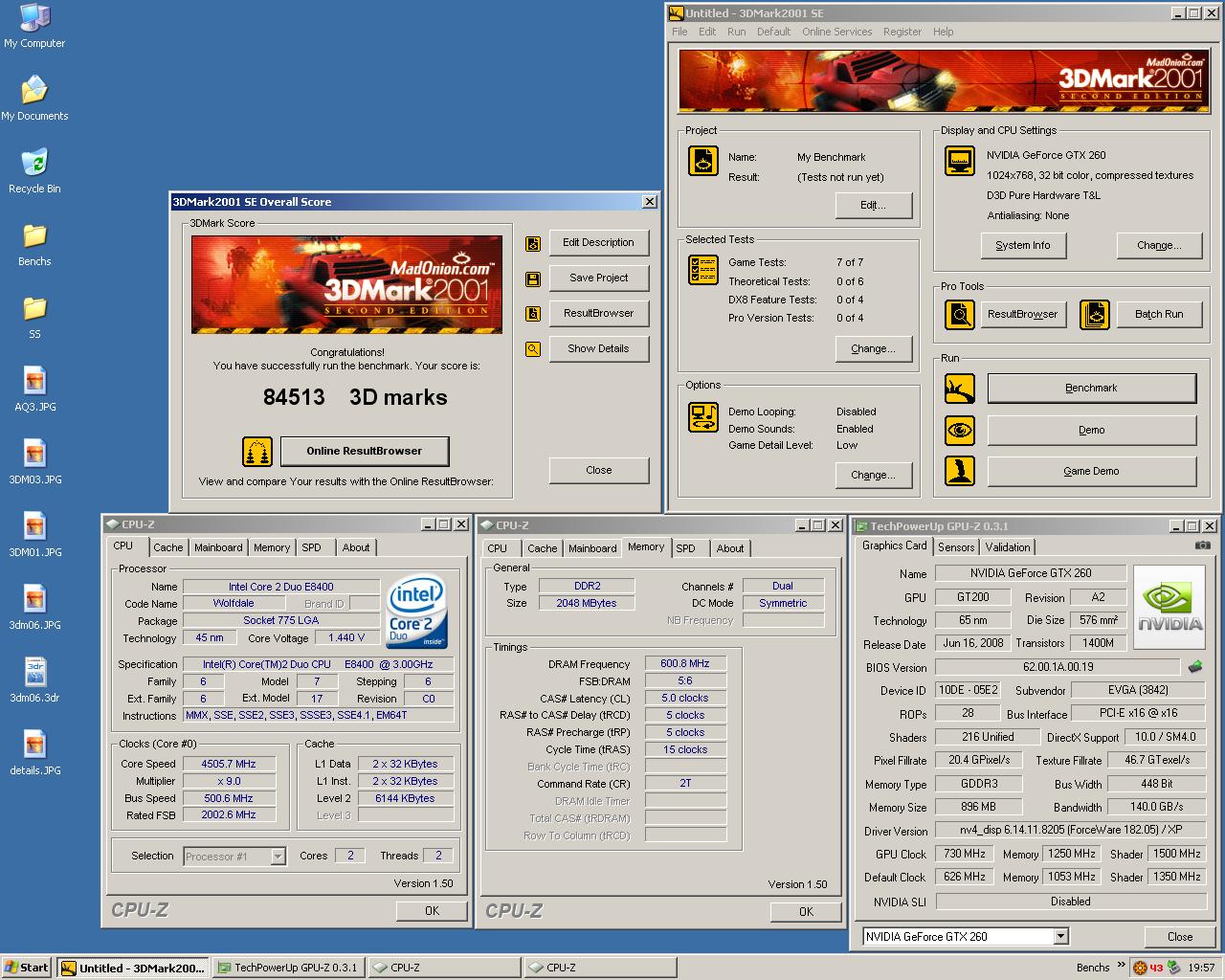Click the BIOS save icon in GPU-Z

tap(1194, 667)
